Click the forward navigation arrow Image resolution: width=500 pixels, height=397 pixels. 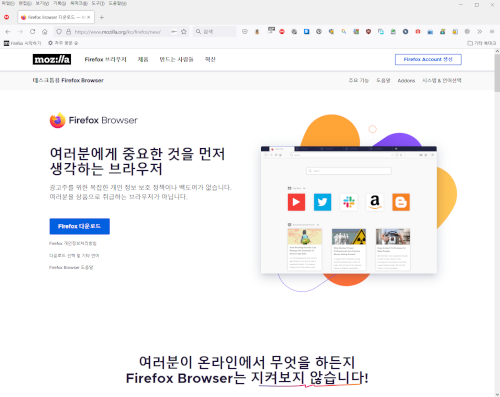tap(20, 32)
